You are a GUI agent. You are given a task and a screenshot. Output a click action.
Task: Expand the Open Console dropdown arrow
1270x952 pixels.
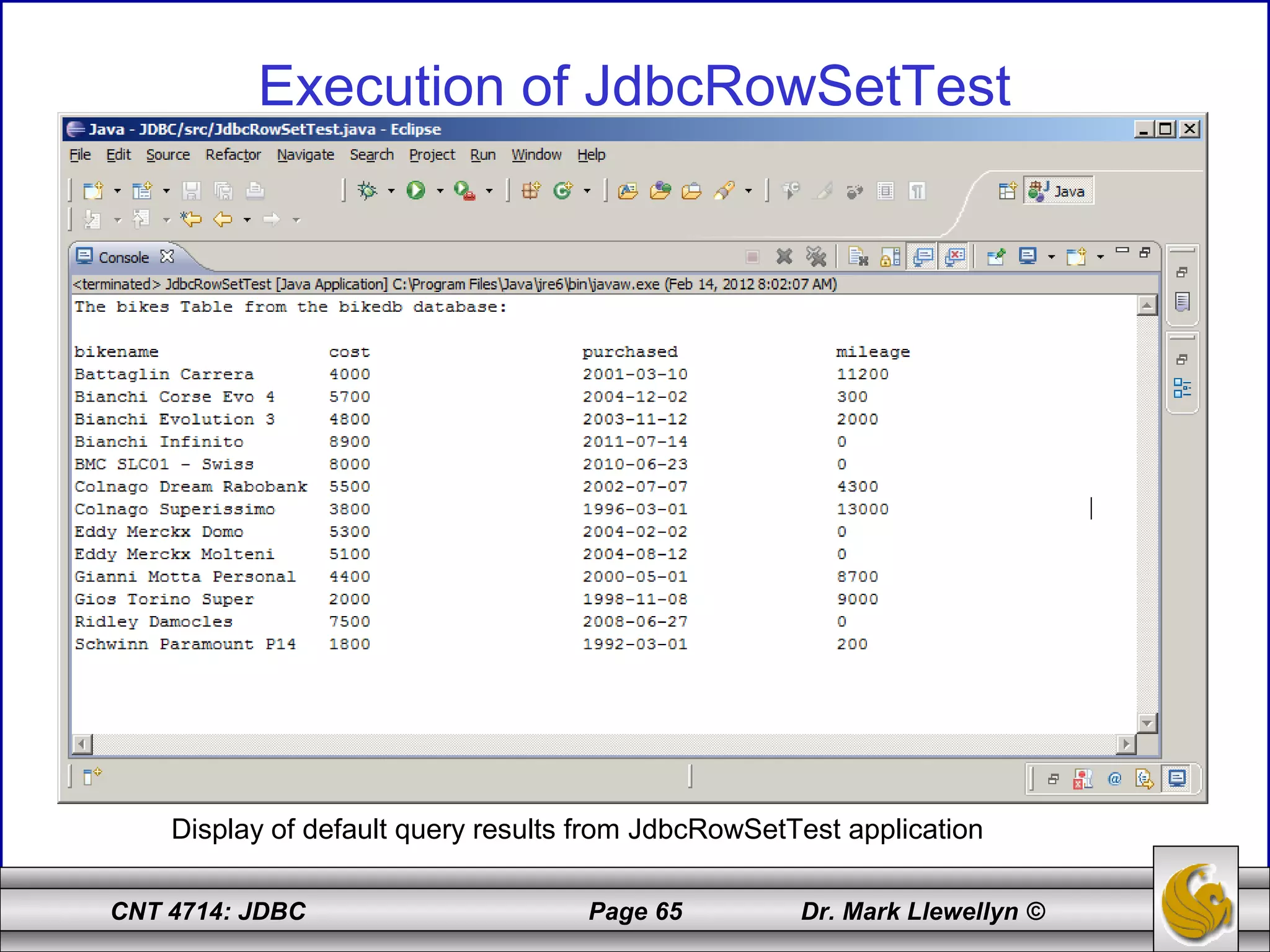(1101, 257)
